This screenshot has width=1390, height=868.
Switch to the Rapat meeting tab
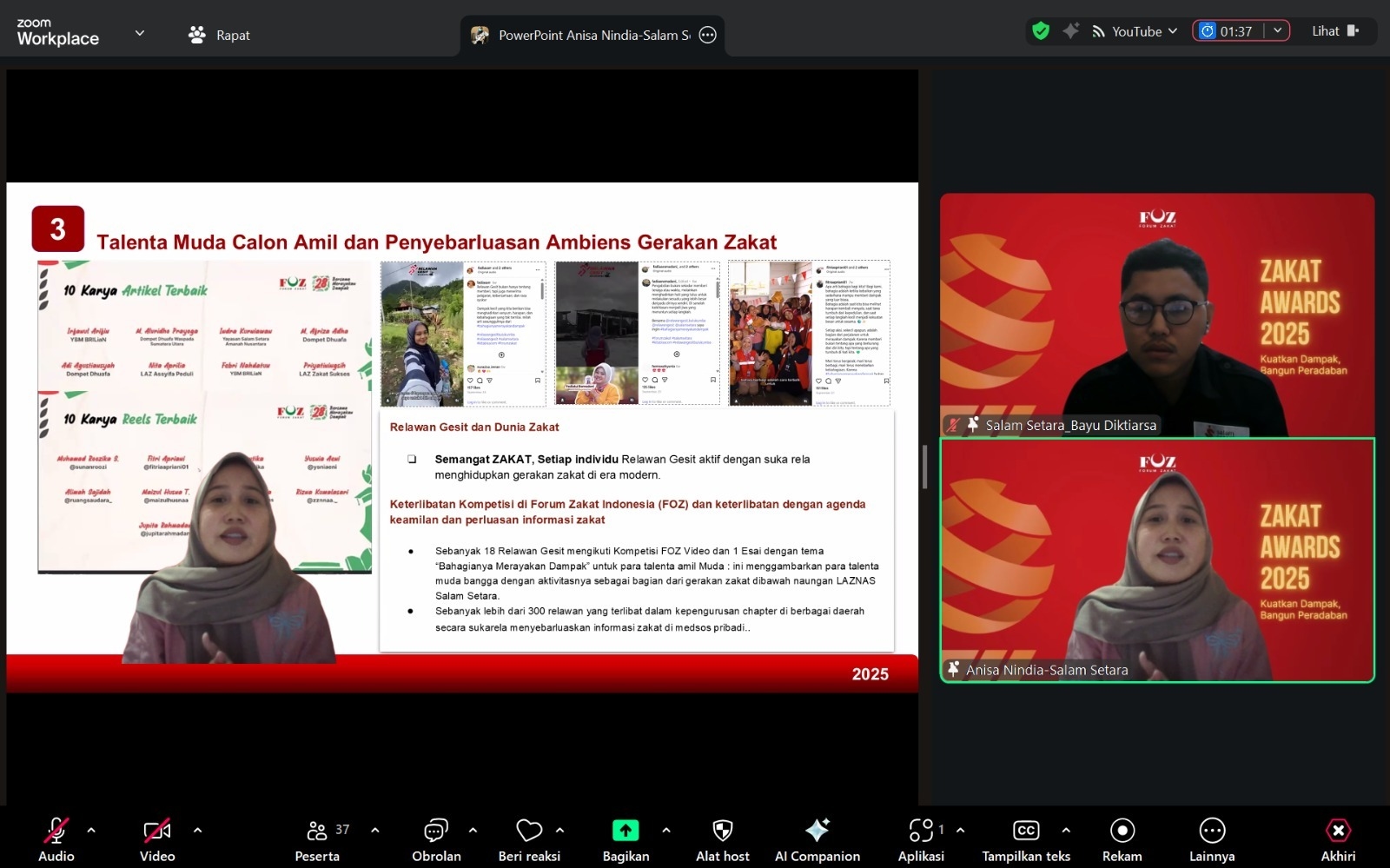click(219, 35)
